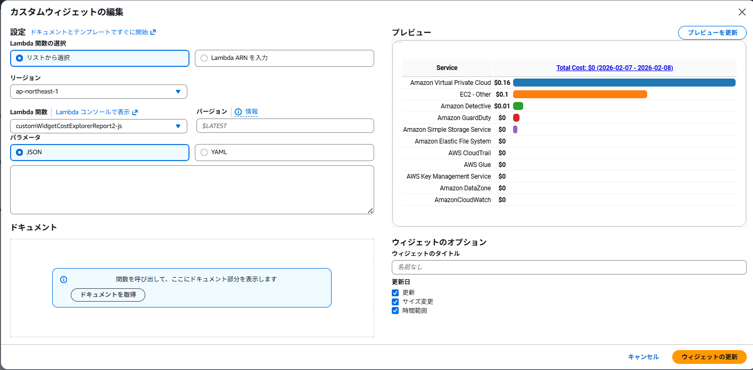This screenshot has height=370, width=753.
Task: Click the AWS Key Management Service label
Action: tap(449, 176)
